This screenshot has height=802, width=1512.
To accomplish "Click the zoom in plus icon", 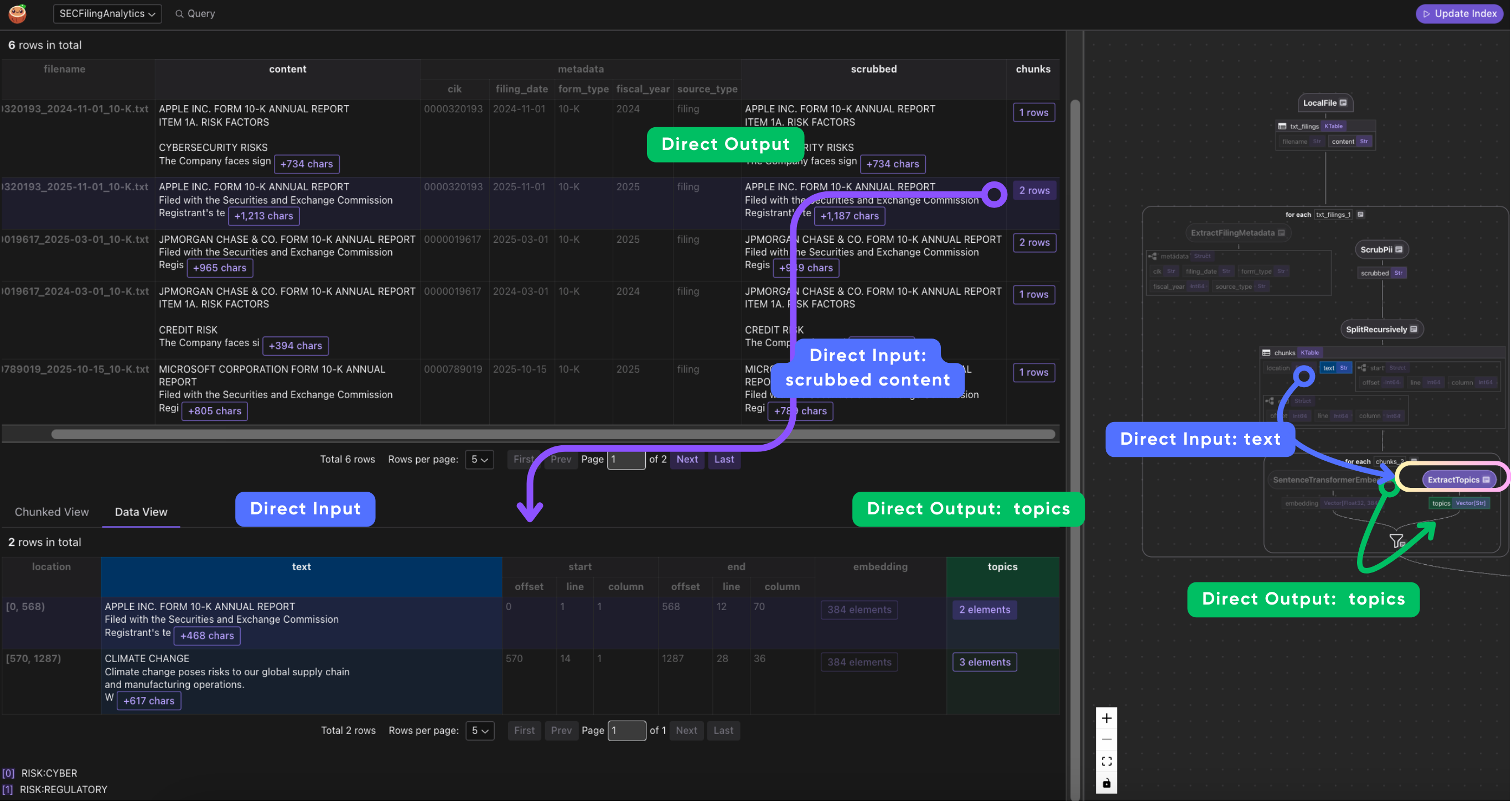I will point(1107,717).
